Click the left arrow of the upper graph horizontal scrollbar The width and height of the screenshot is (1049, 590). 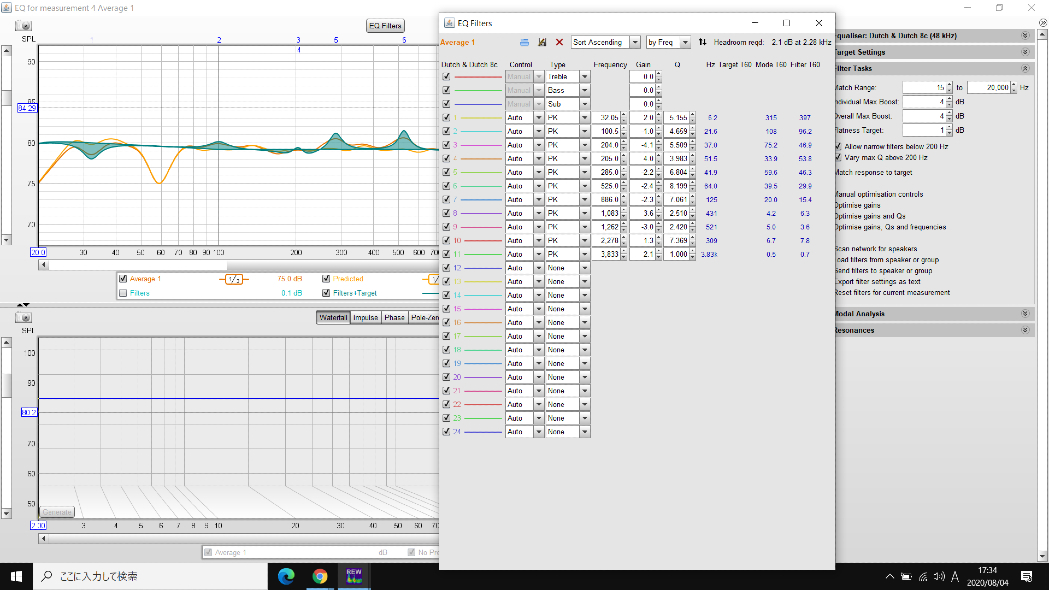(43, 265)
